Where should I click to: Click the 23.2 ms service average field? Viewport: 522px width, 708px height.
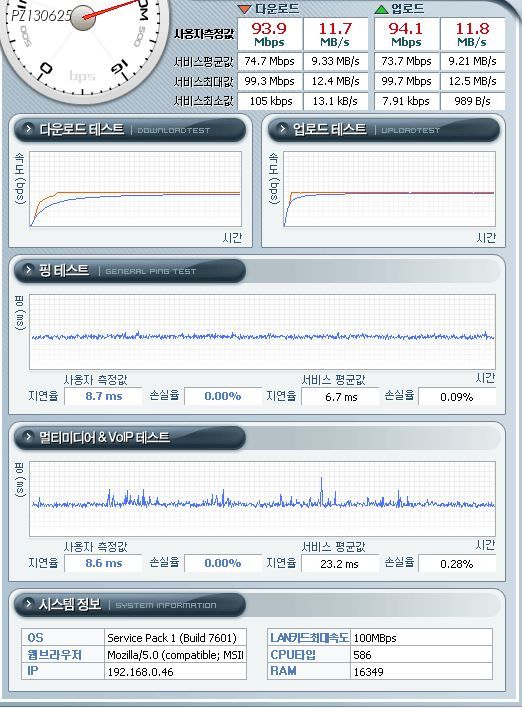[x=340, y=564]
